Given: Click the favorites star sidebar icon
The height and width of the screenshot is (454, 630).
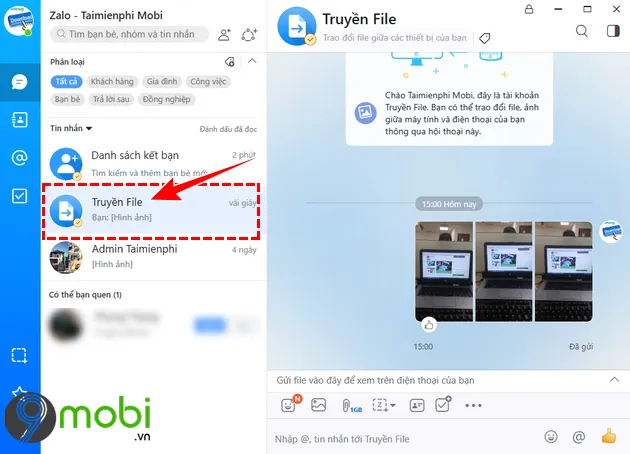Looking at the screenshot, I should pos(19,391).
